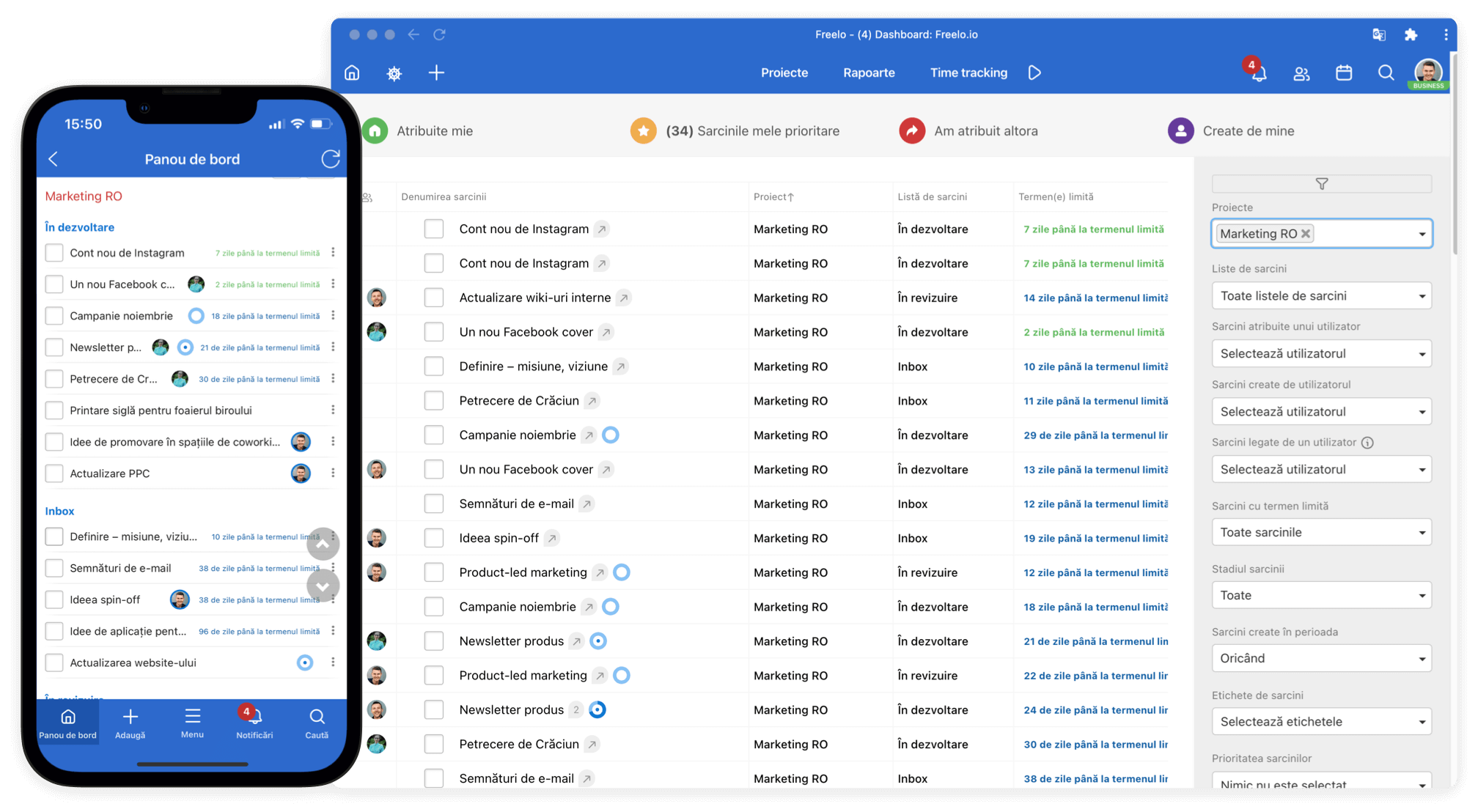Screen dimensions: 1478x812
Task: Open the user profile avatar with Business badge
Action: (1428, 73)
